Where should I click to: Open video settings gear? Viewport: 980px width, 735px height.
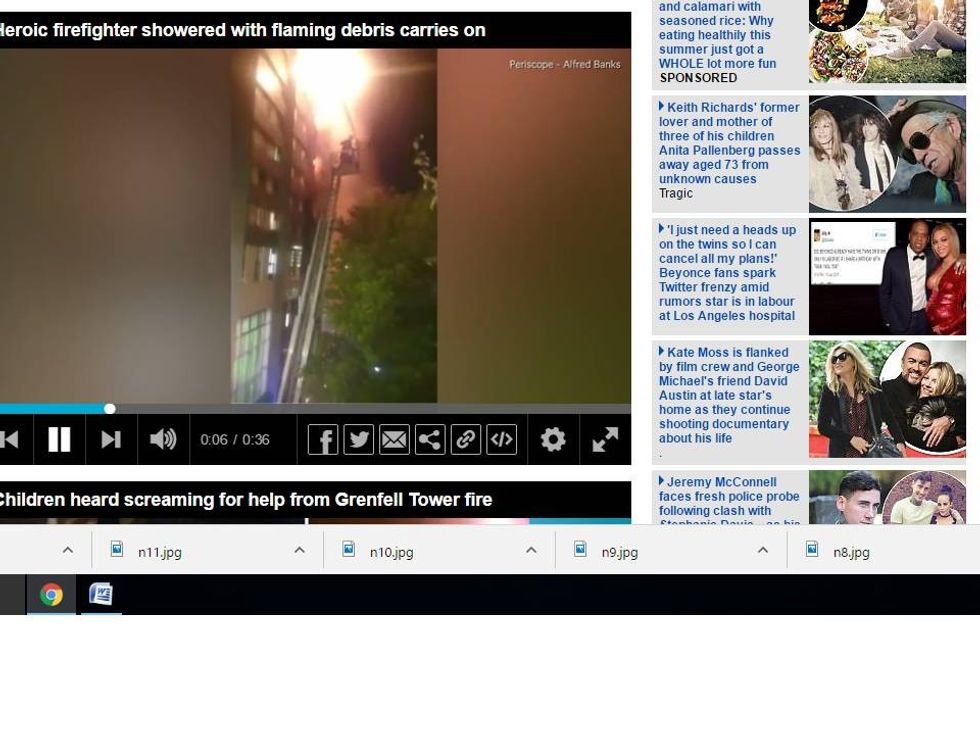pos(553,439)
